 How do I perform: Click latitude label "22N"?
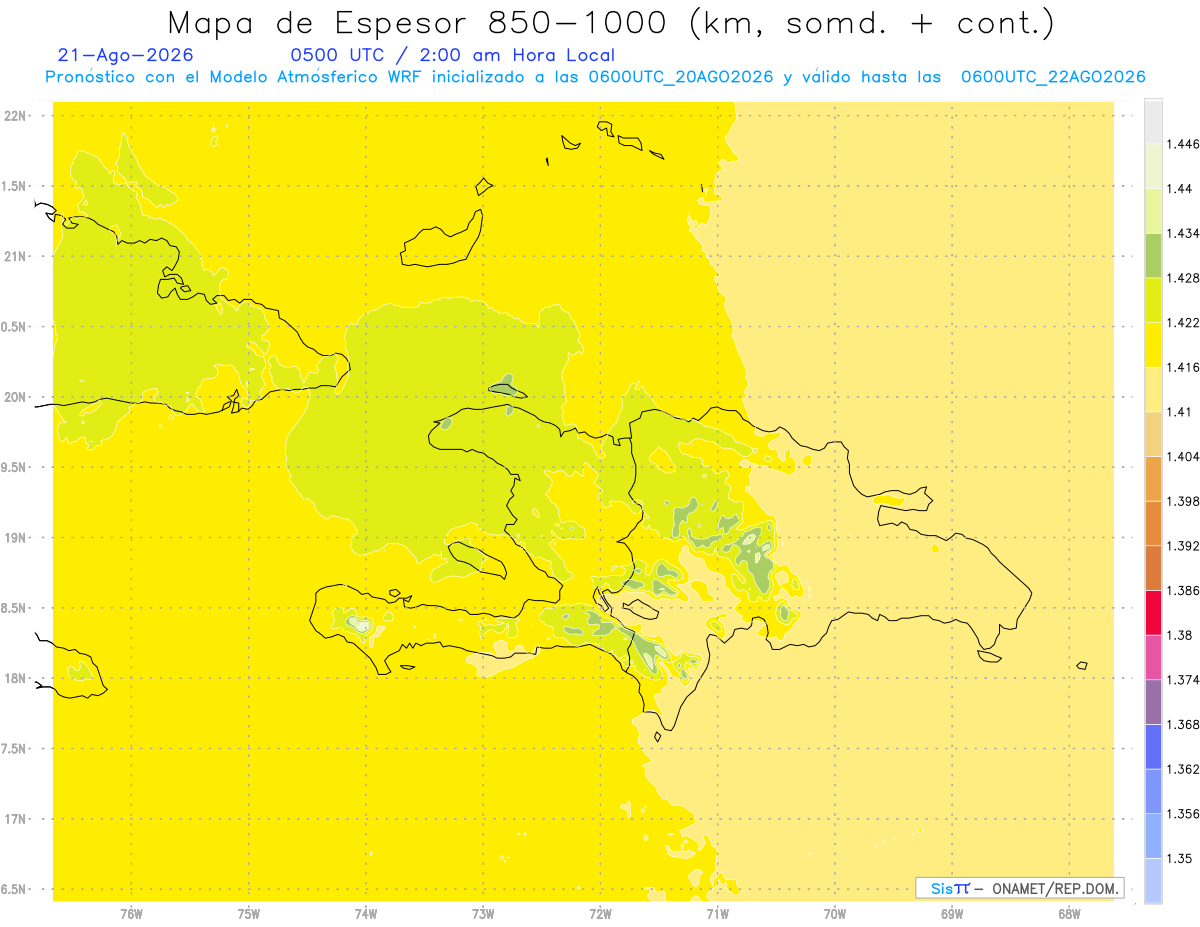coord(15,116)
